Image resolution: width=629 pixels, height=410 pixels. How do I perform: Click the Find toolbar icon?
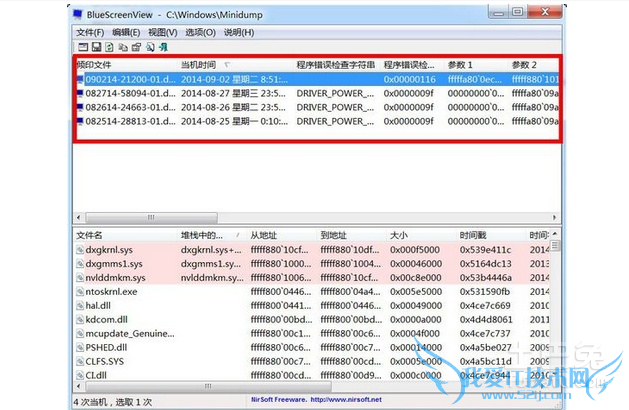[x=150, y=47]
